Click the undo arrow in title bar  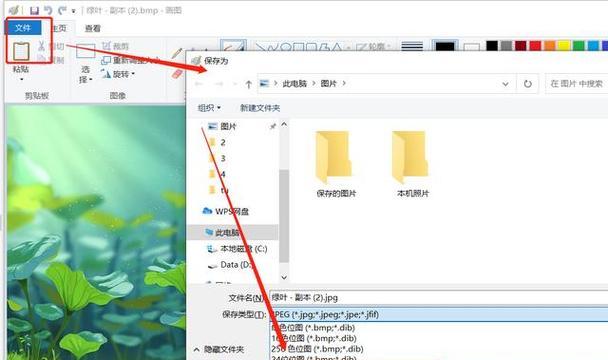pos(48,10)
